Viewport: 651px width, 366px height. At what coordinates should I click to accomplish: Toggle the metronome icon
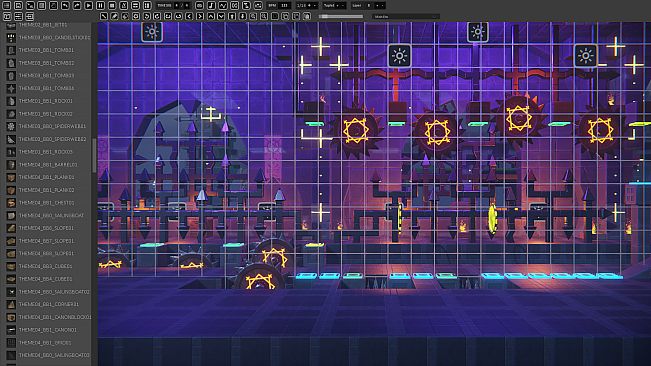pyautogui.click(x=124, y=6)
